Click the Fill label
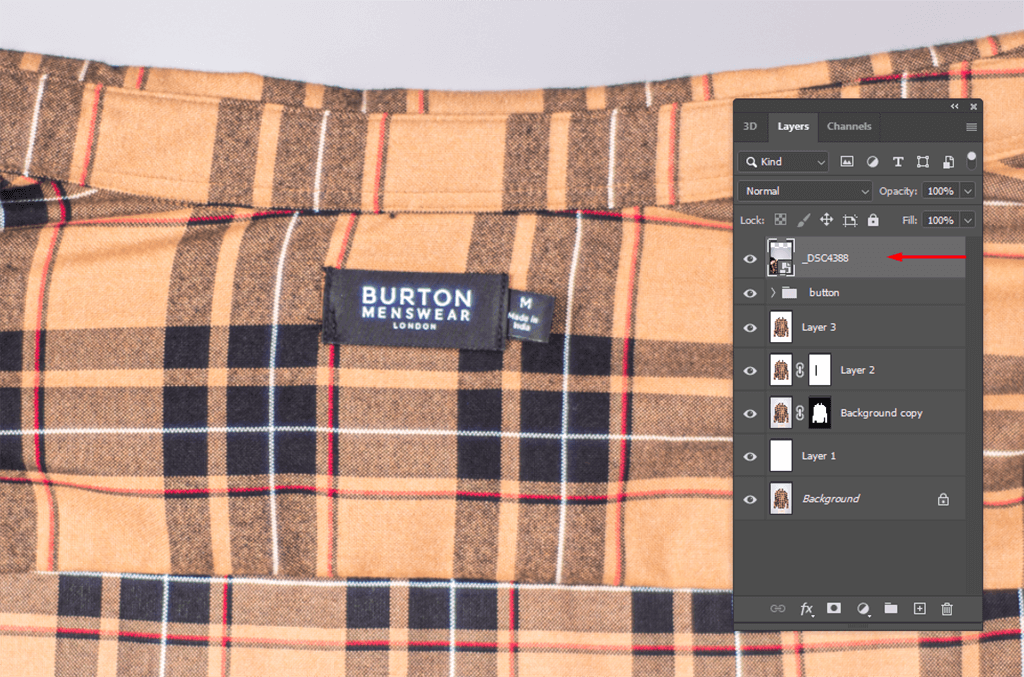Screen dimensions: 1024x677 click(910, 220)
